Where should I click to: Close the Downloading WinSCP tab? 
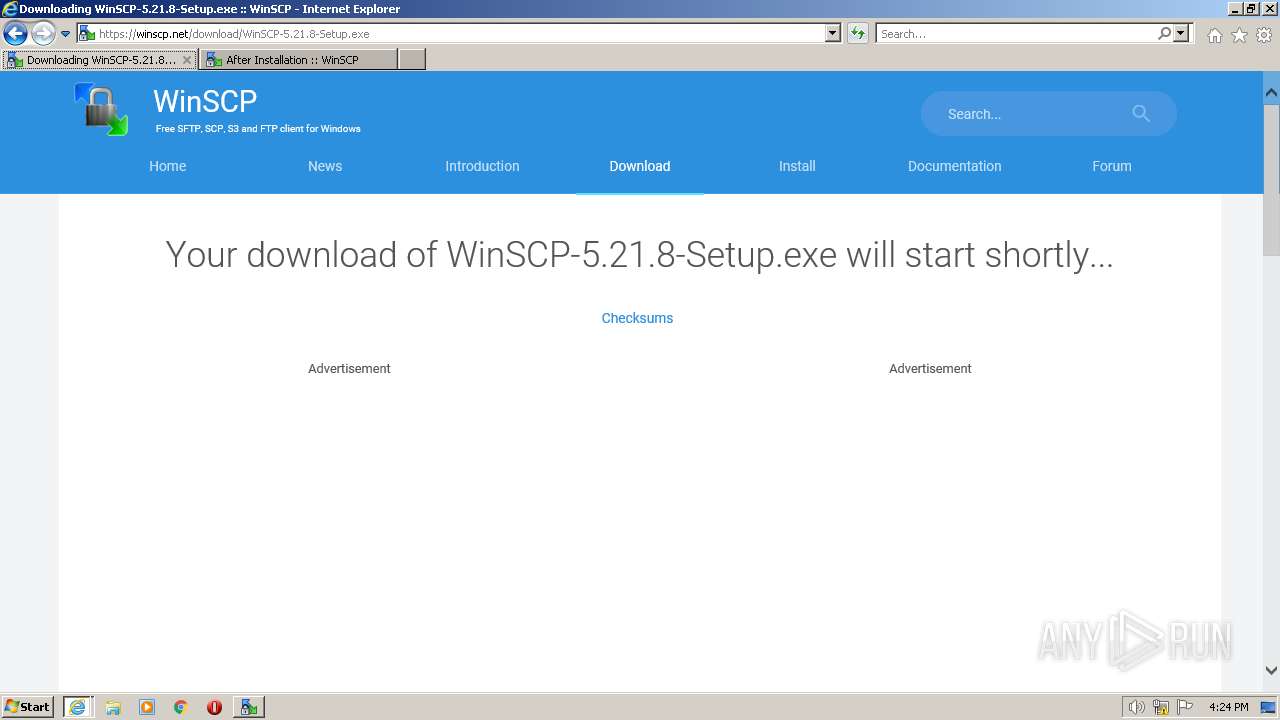coord(186,60)
